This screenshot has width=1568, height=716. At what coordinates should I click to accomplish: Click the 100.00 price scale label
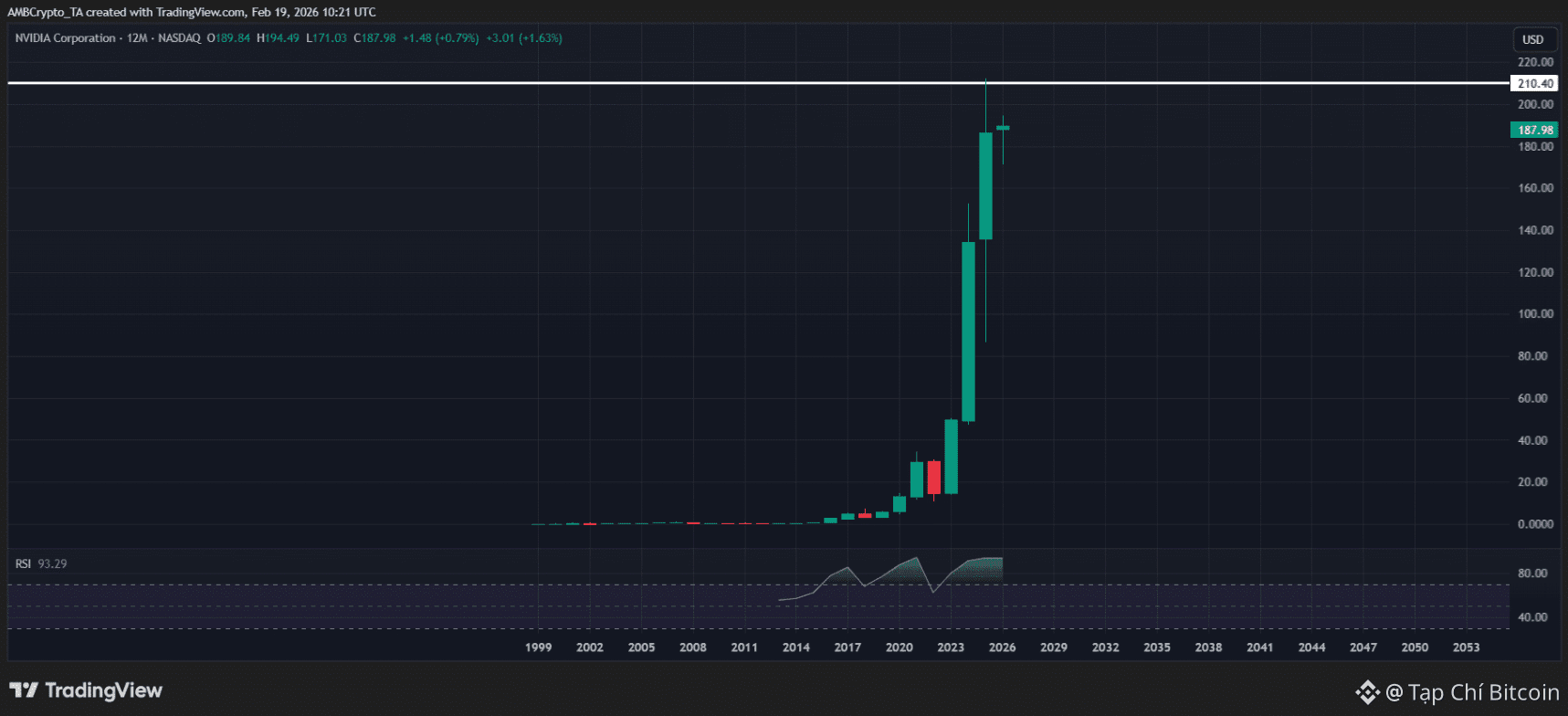click(x=1535, y=313)
